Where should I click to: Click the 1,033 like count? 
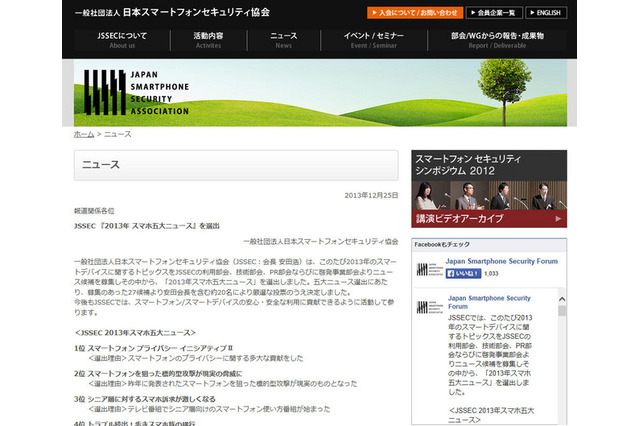(x=491, y=274)
